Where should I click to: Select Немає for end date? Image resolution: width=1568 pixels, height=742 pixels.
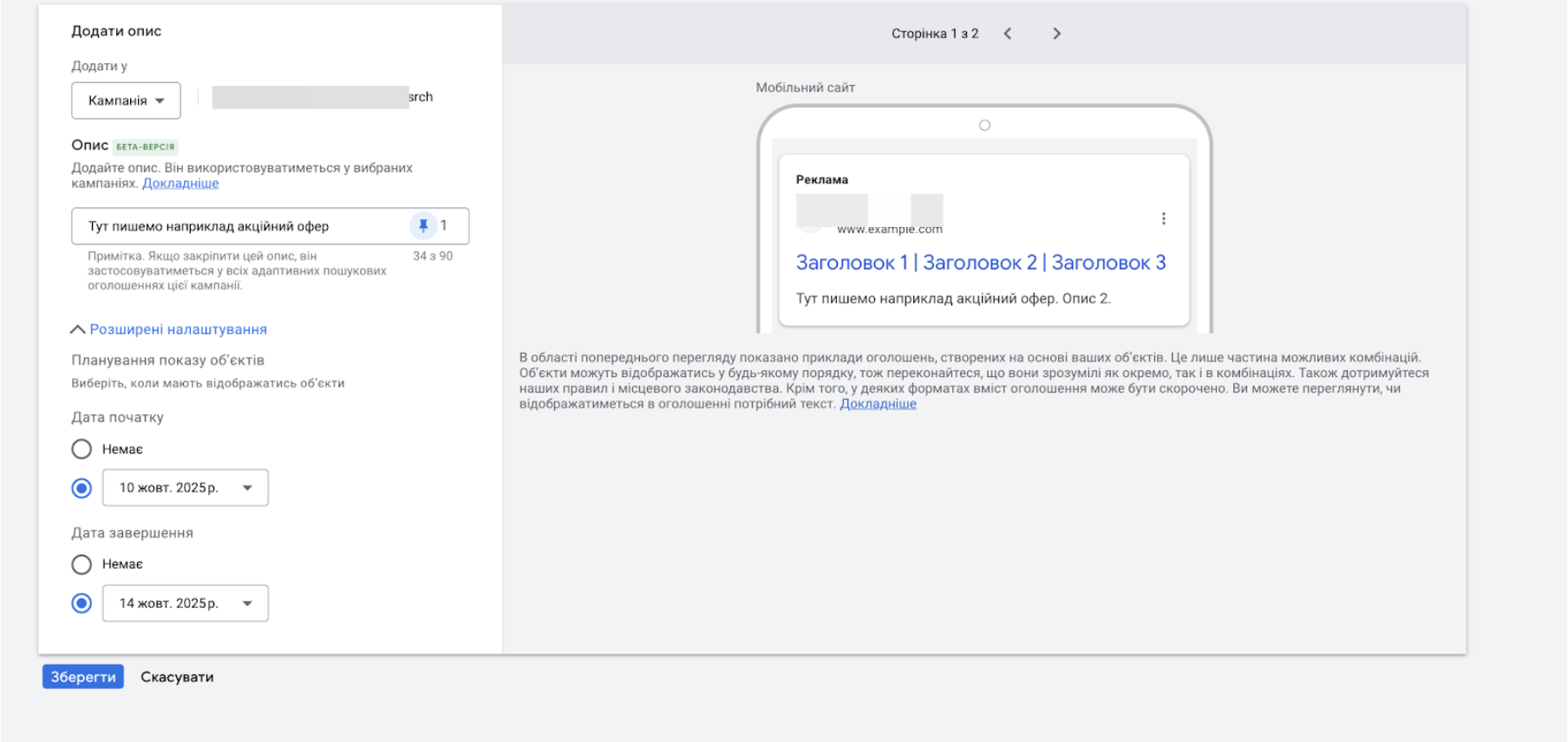click(82, 564)
